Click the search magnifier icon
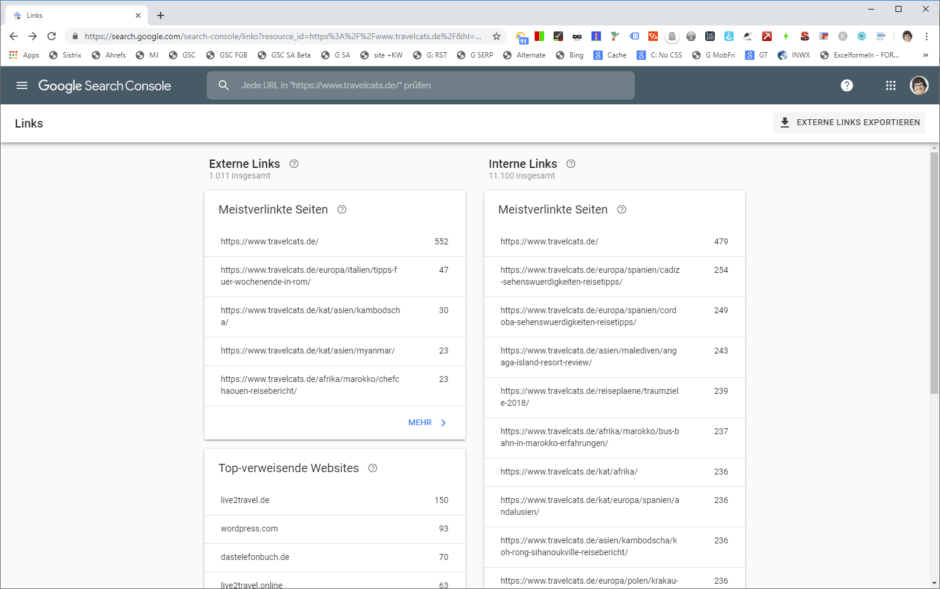The height and width of the screenshot is (589, 940). coord(224,86)
